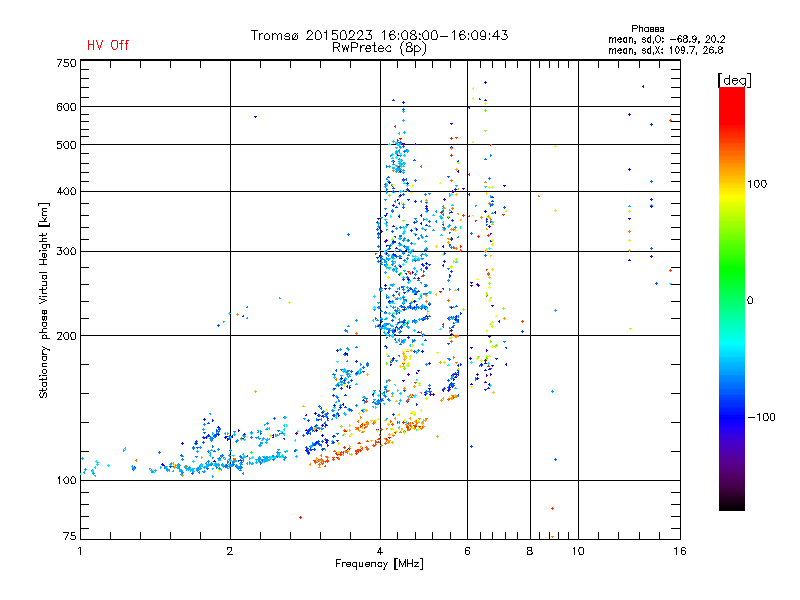Select the 'Tromsø 20150223 16:08:00-16:09:43' title

click(379, 35)
